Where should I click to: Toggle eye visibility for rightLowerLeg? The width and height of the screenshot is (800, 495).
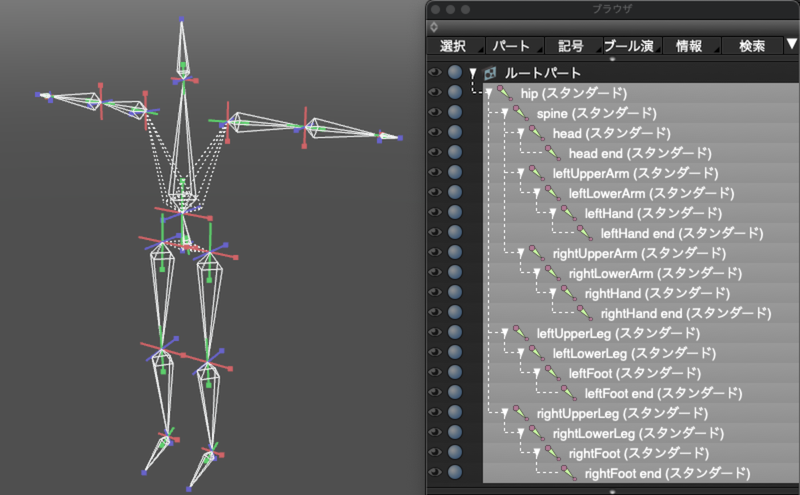pos(435,432)
